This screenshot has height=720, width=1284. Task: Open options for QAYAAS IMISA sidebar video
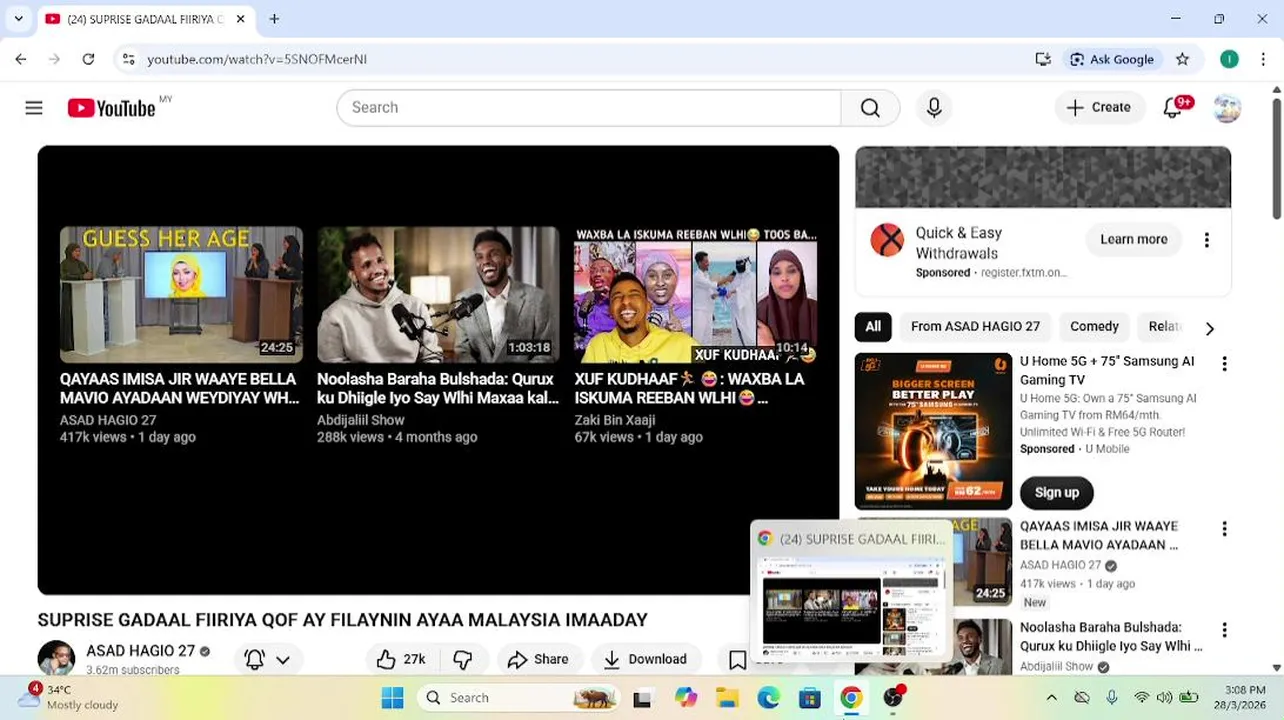point(1224,529)
